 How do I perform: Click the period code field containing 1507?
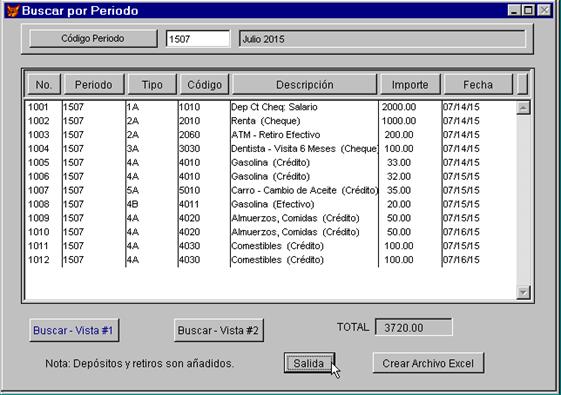coord(198,39)
